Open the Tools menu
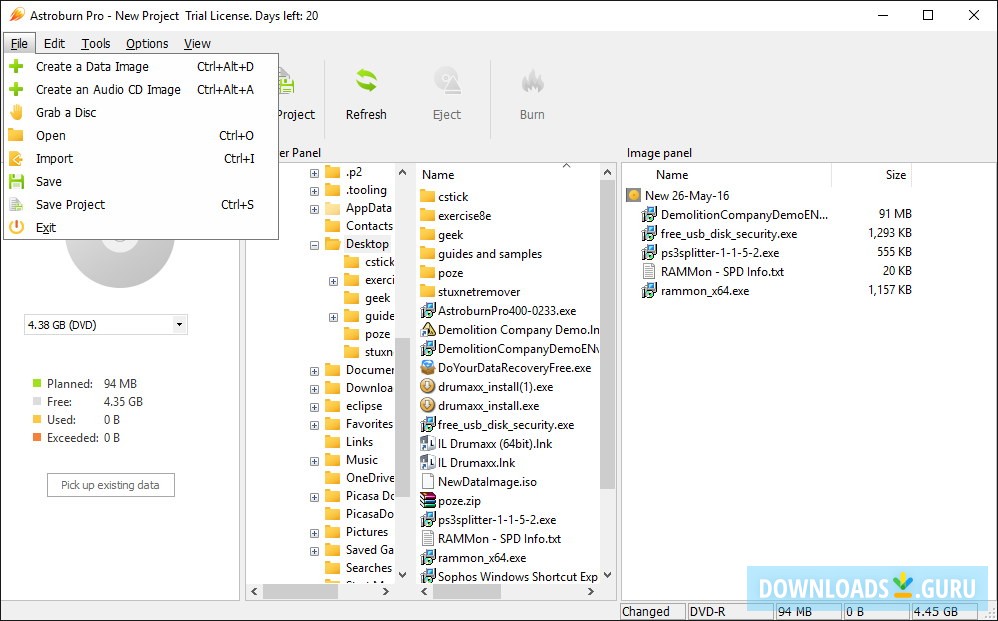This screenshot has width=998, height=621. tap(95, 43)
